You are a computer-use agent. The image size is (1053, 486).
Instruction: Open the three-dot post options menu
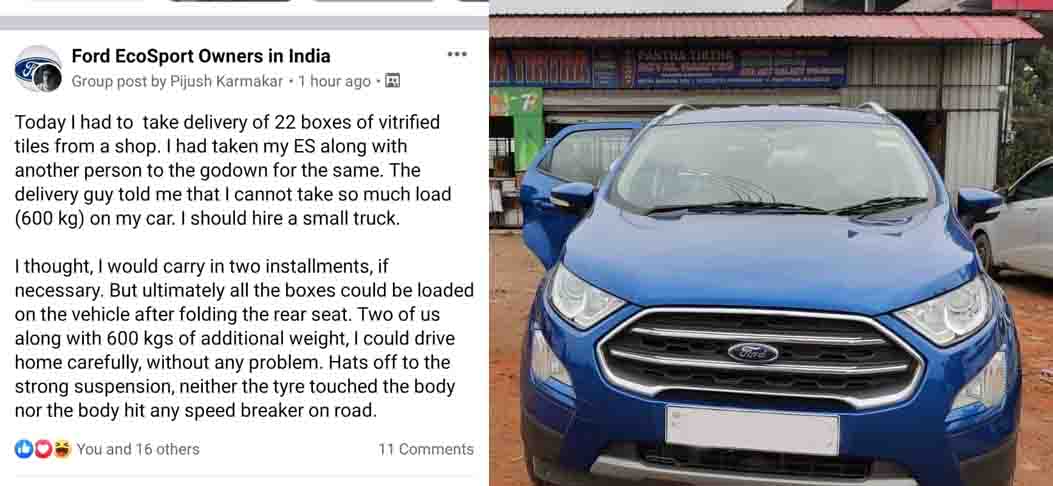(457, 54)
